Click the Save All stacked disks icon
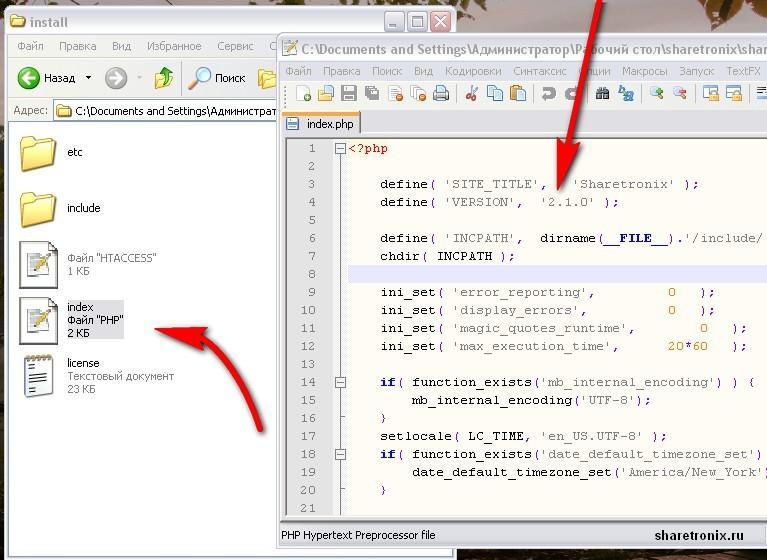The height and width of the screenshot is (560, 767). point(372,93)
